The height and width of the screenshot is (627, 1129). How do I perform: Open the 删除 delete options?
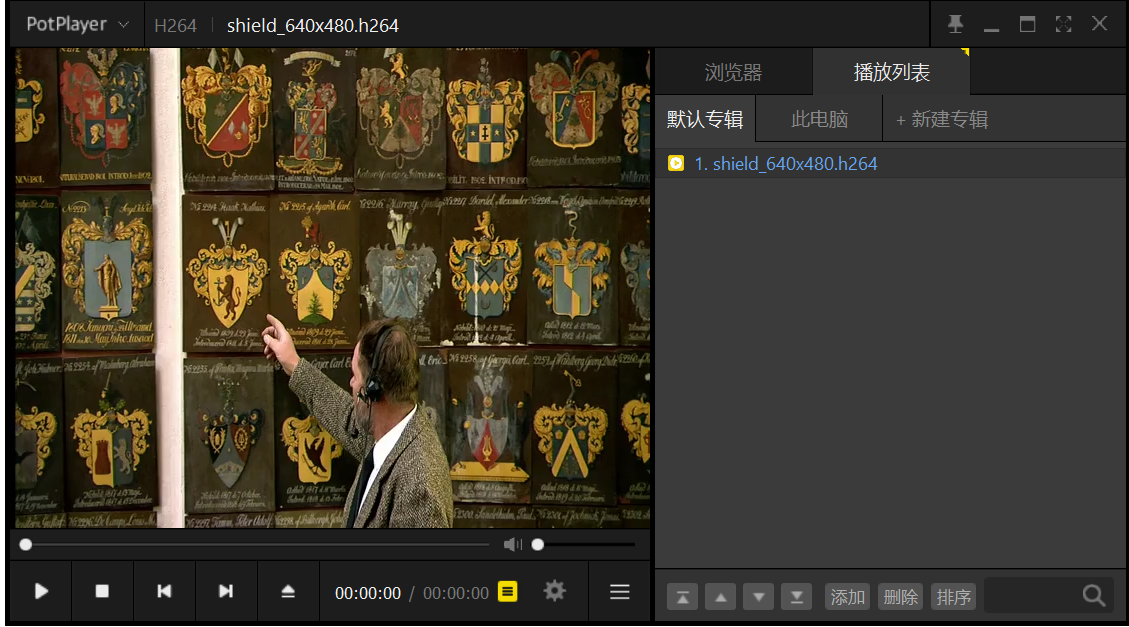(900, 597)
